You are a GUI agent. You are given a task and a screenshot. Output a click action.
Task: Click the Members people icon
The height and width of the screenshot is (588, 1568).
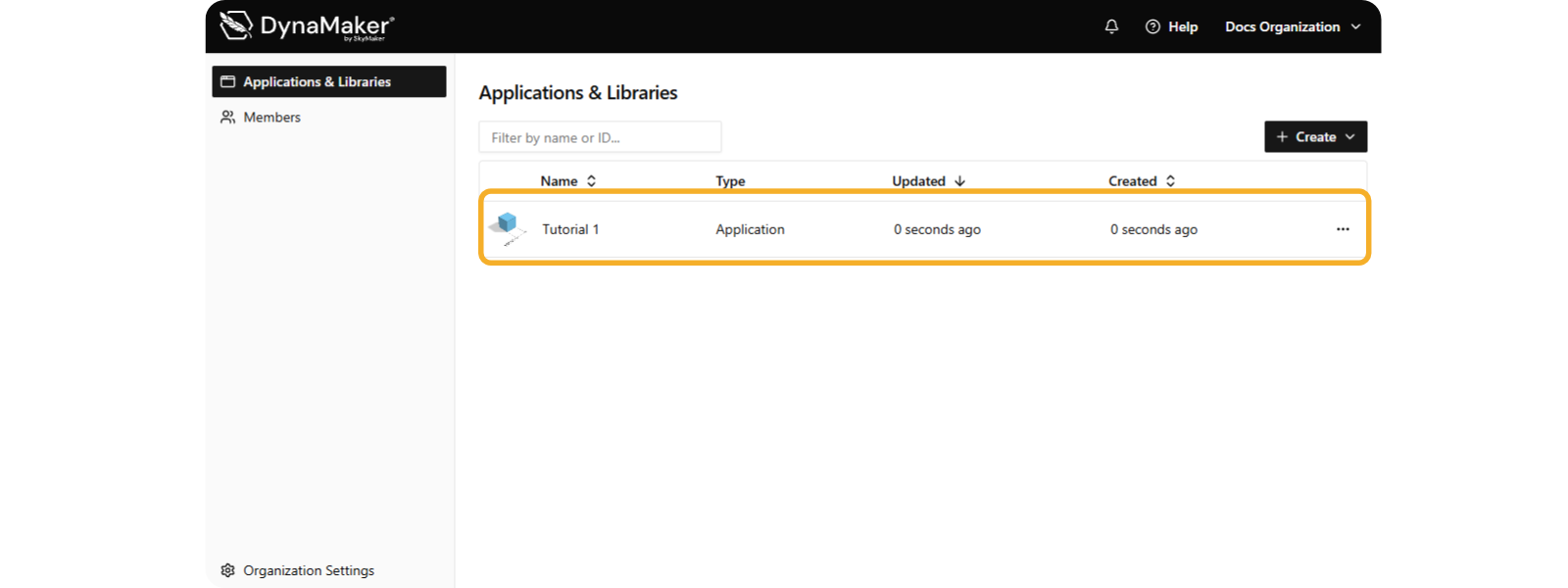click(227, 117)
